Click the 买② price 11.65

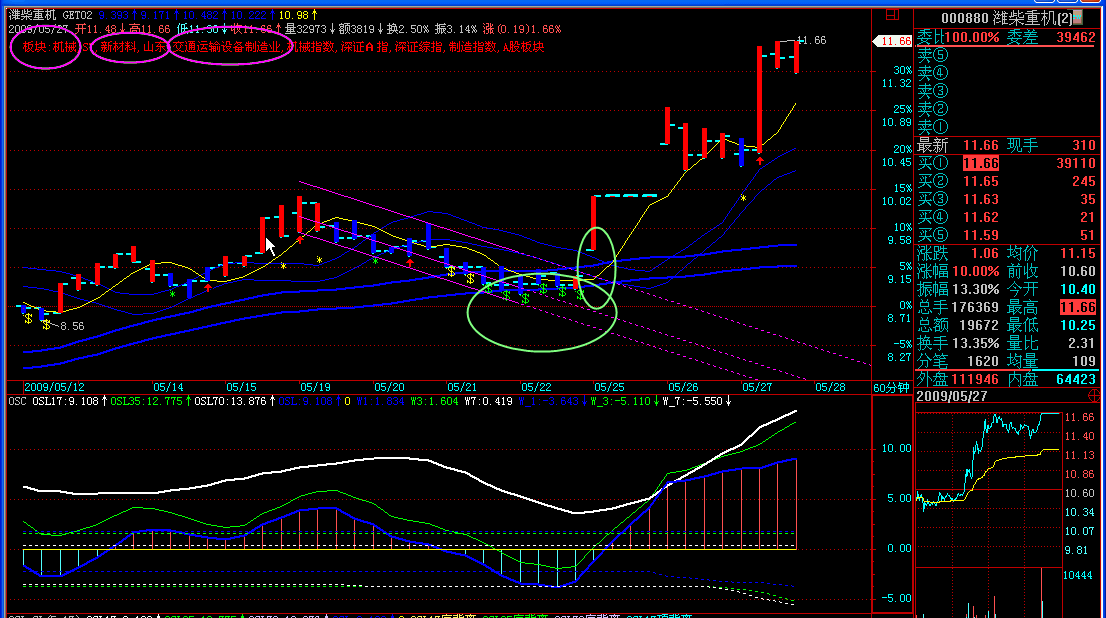tap(981, 181)
